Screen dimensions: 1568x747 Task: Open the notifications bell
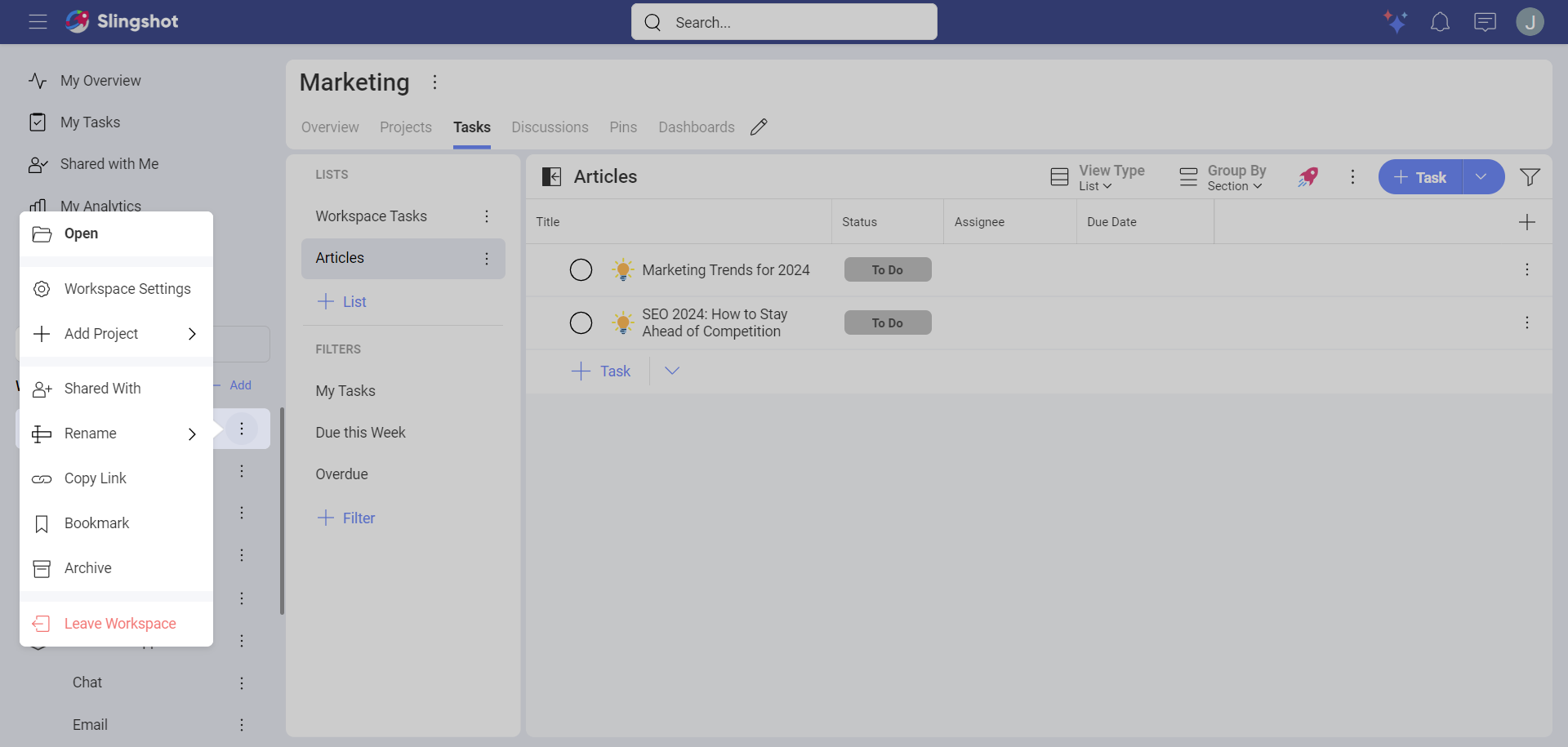pyautogui.click(x=1440, y=22)
